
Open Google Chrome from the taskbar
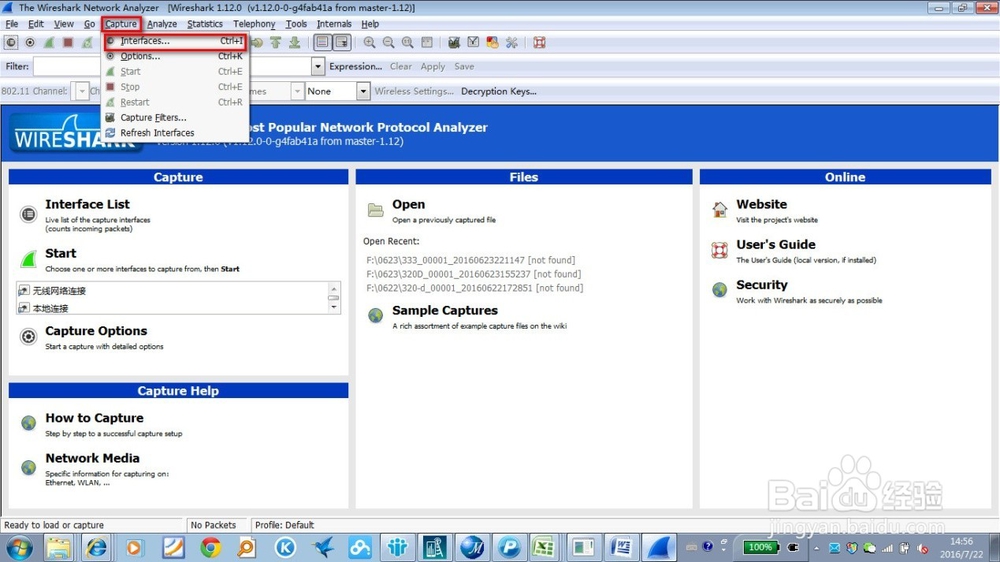coord(210,548)
